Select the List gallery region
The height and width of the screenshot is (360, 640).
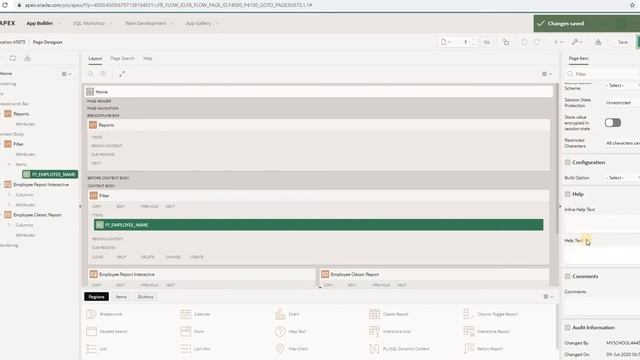[x=96, y=349]
